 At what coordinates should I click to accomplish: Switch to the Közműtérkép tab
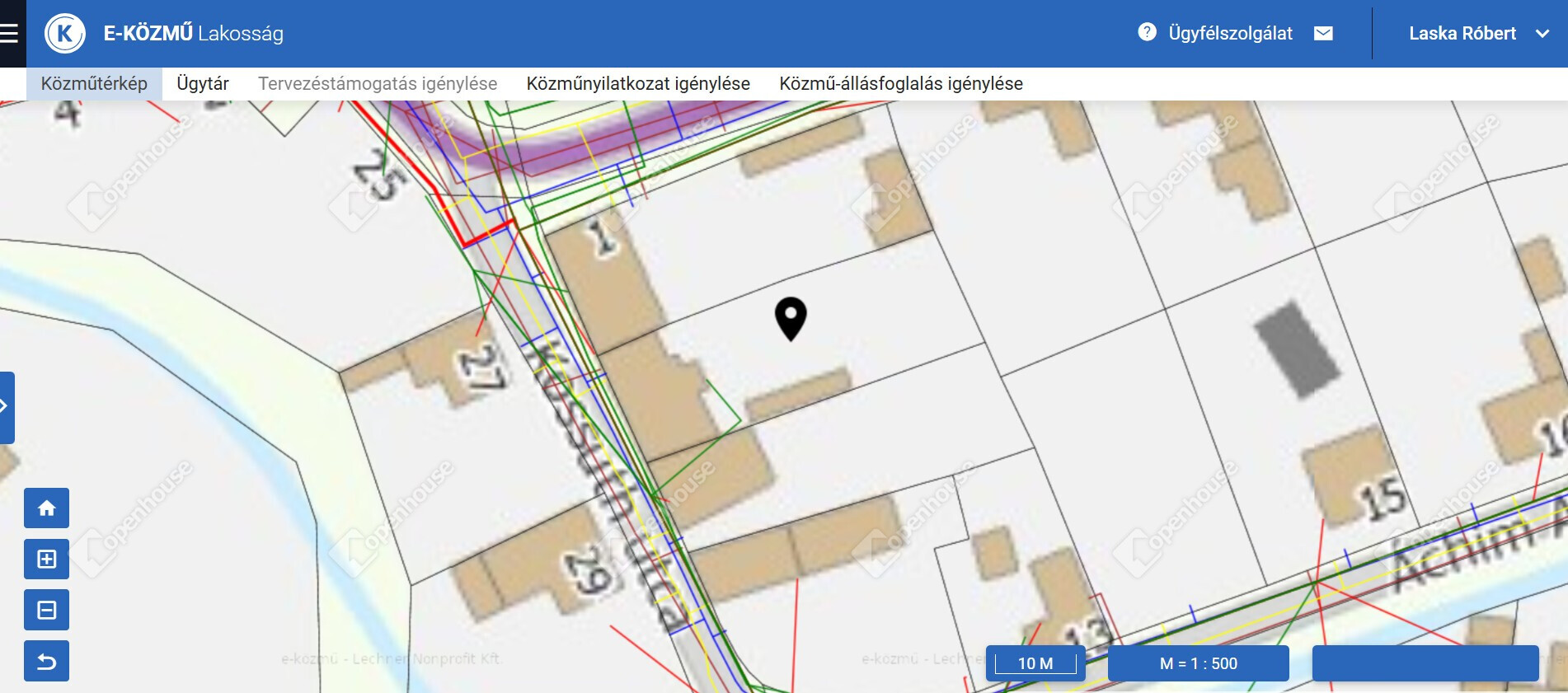(x=94, y=84)
